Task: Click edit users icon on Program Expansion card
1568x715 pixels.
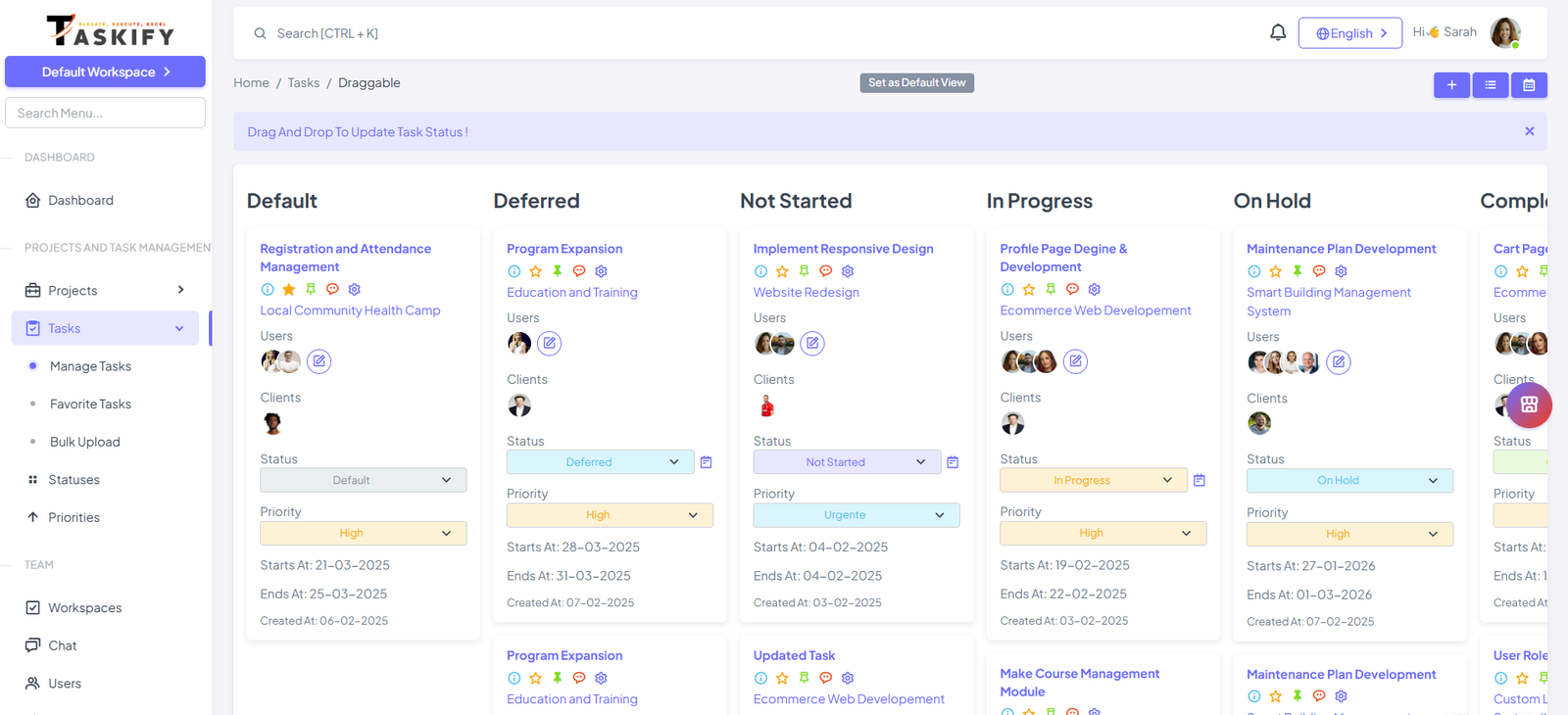Action: click(550, 343)
